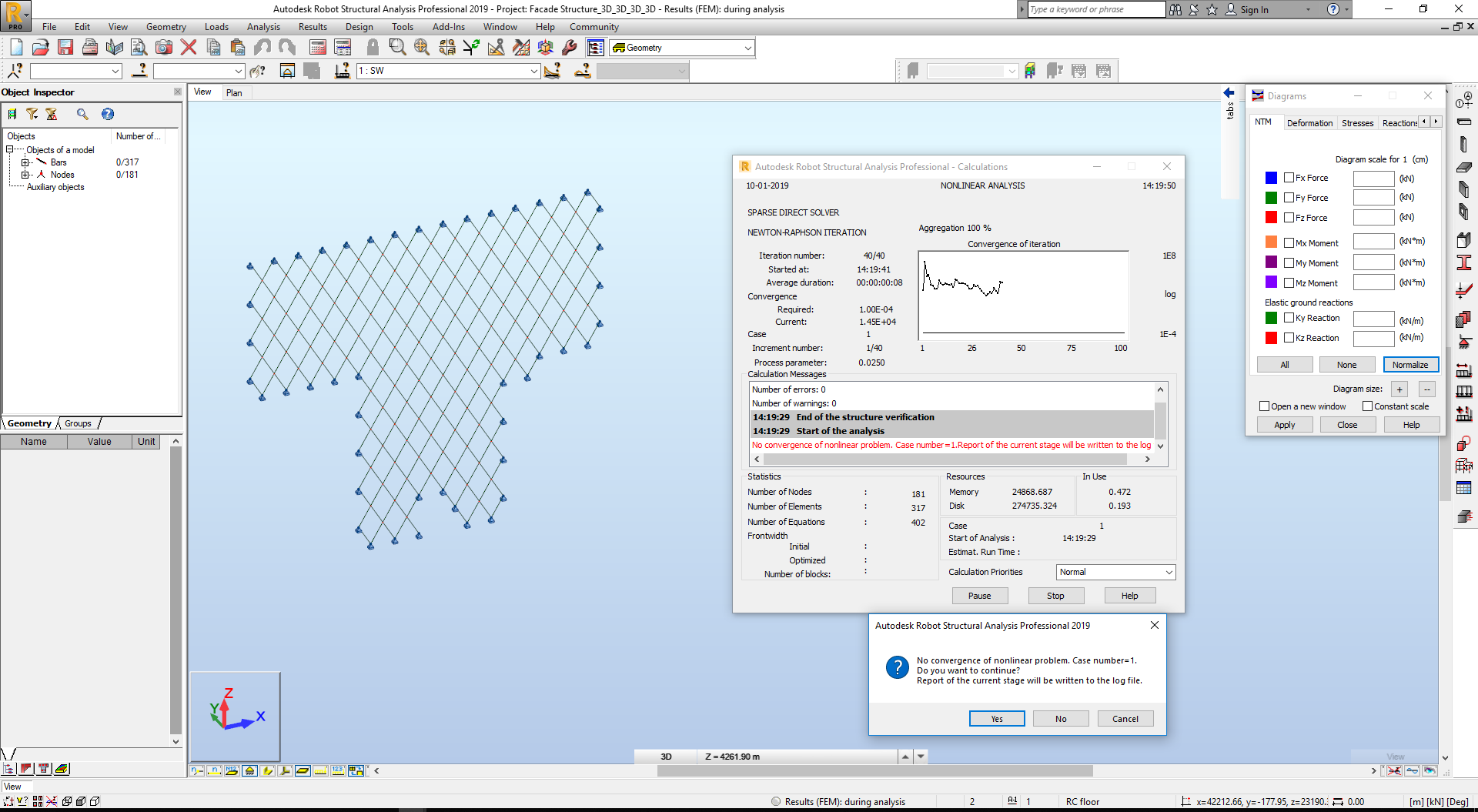This screenshot has height=812, width=1478.
Task: Click the Fz Force value input field
Action: (x=1373, y=217)
